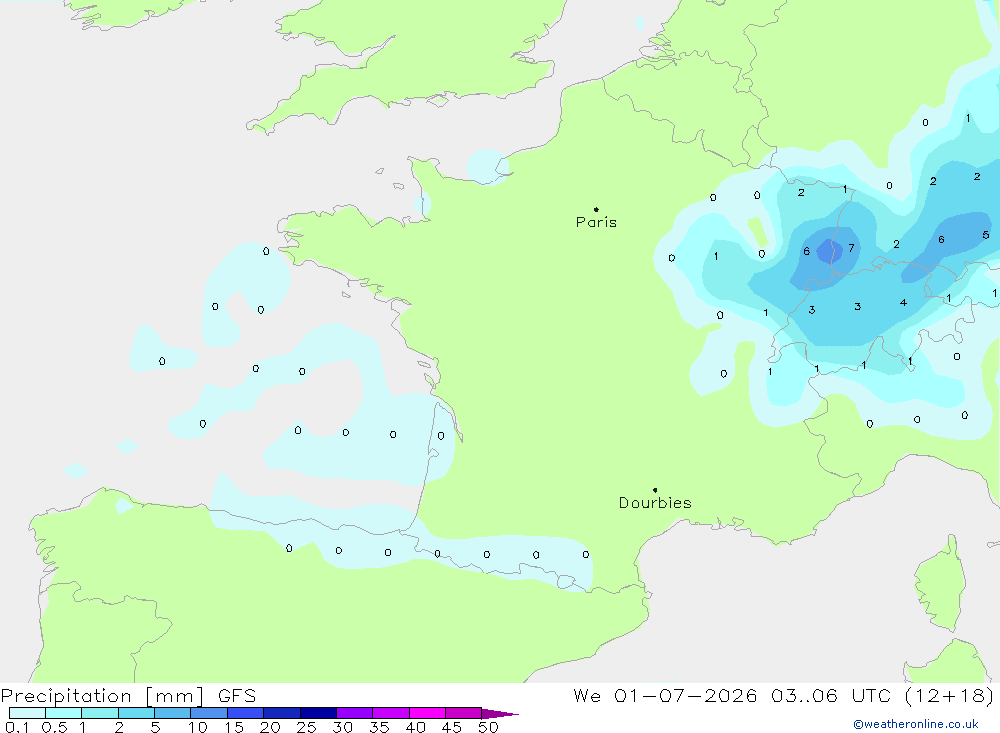Pick the 0.1–0.5 mm legend swatch
1000x733 pixels.
(27, 713)
